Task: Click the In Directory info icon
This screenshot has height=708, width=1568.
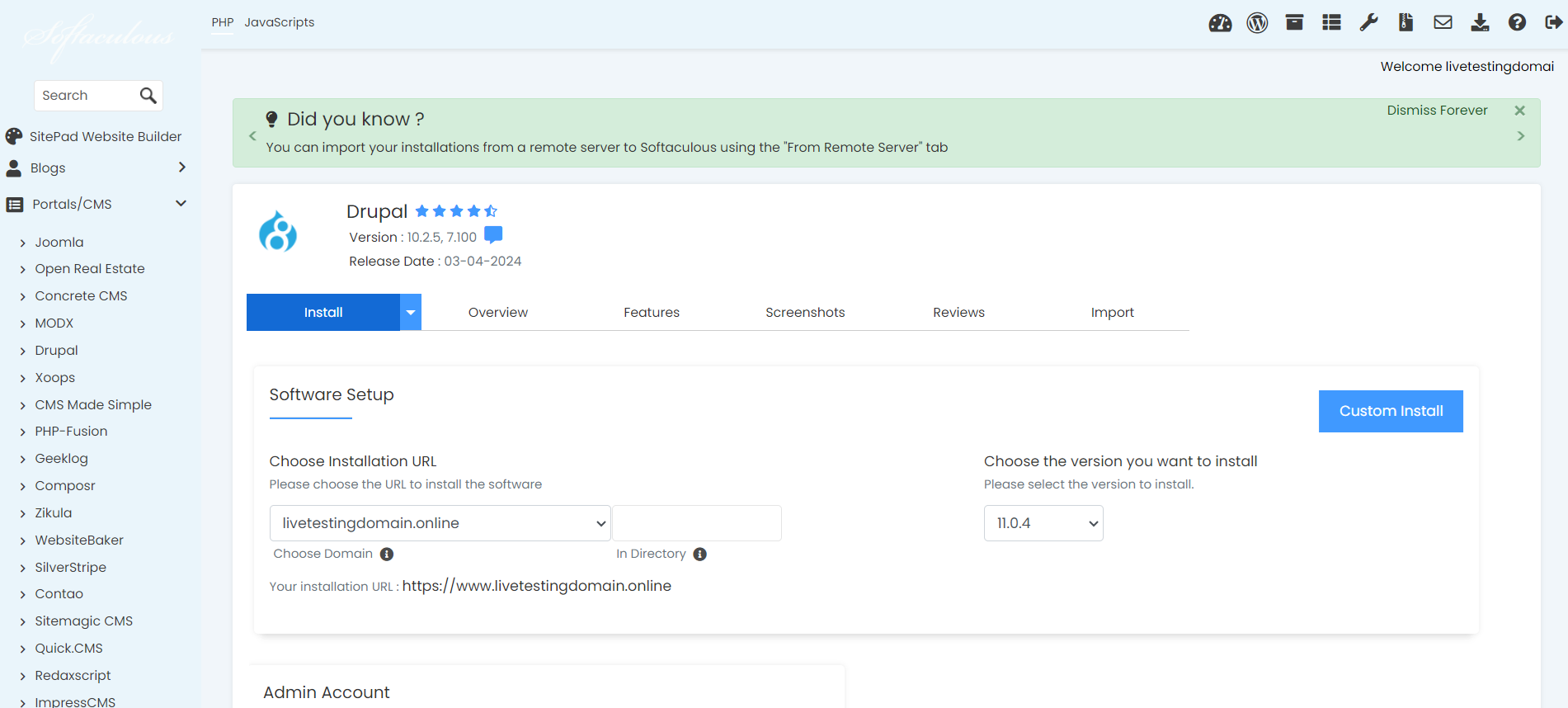Action: [700, 555]
